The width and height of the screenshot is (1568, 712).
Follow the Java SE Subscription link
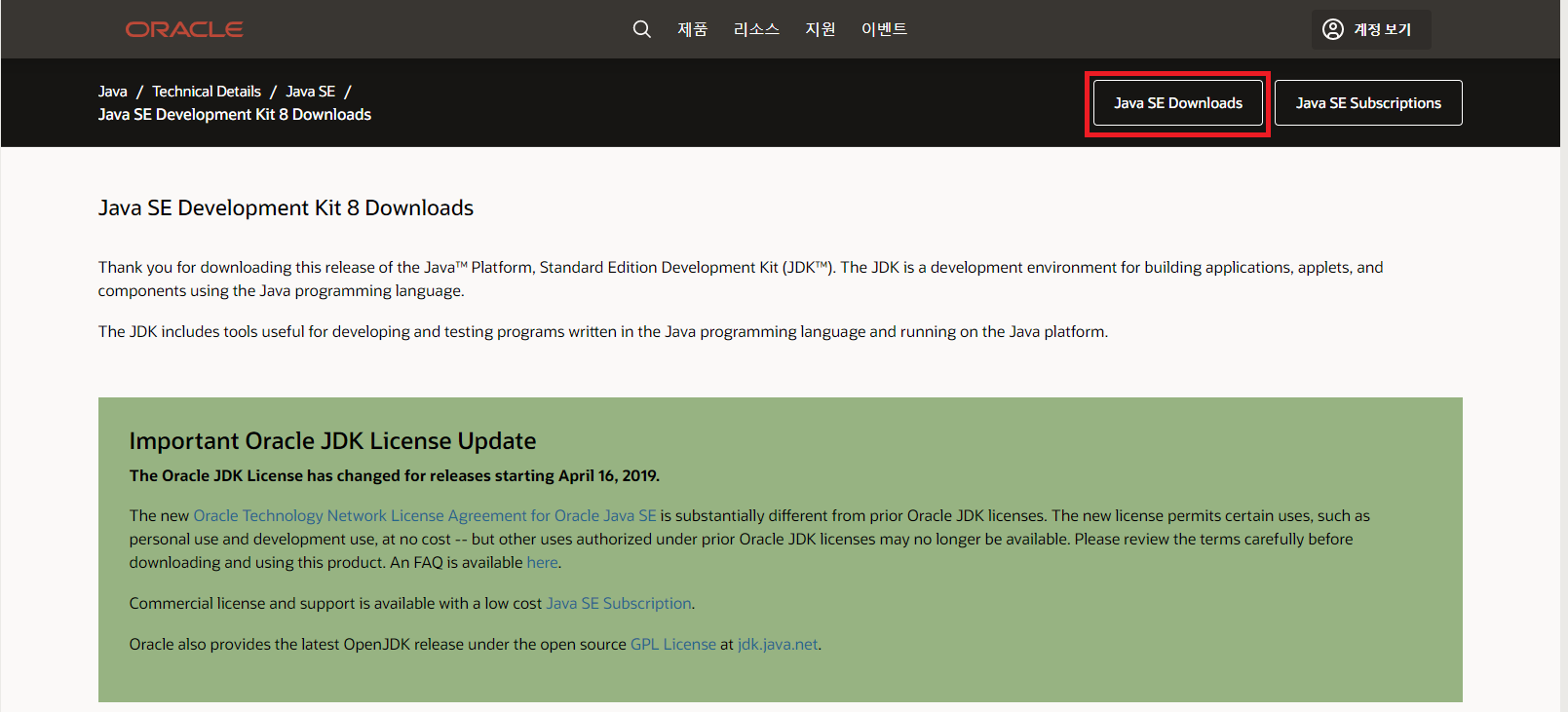[x=619, y=604]
